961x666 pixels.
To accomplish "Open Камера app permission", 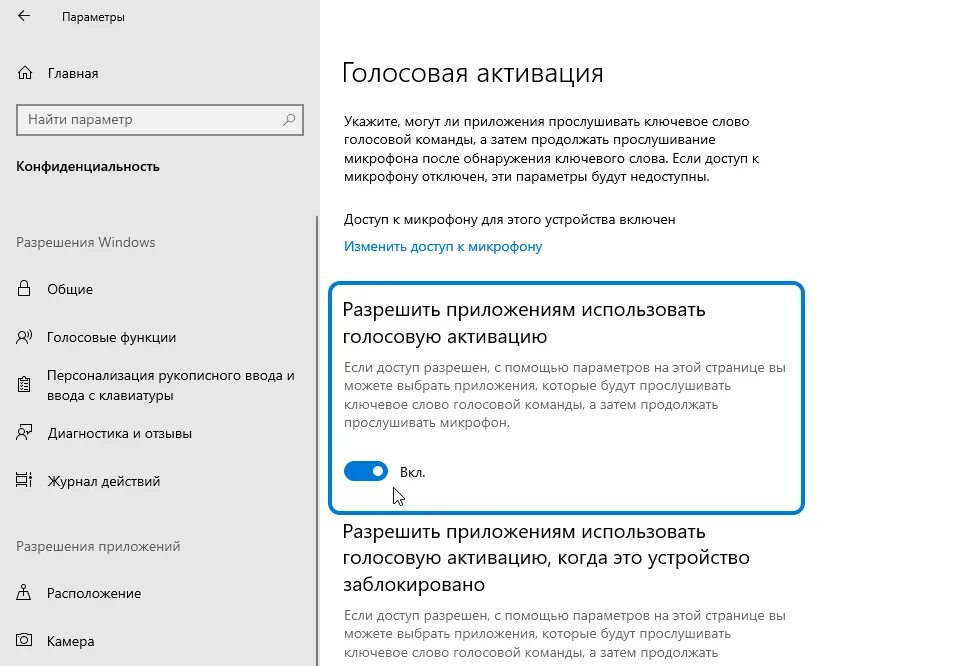I will coord(70,641).
